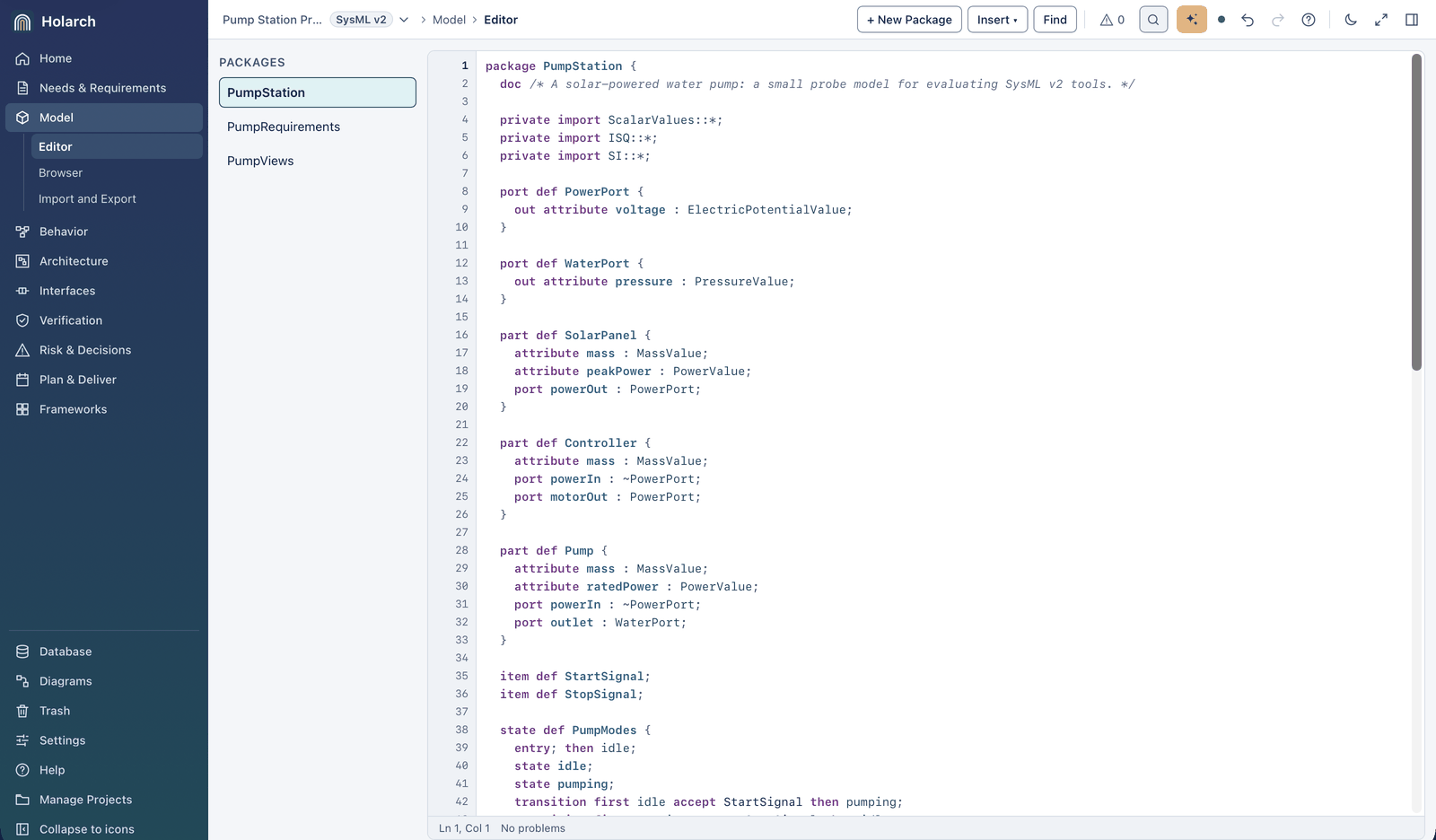The image size is (1436, 840).
Task: Open the Insert dropdown menu
Action: coord(997,20)
